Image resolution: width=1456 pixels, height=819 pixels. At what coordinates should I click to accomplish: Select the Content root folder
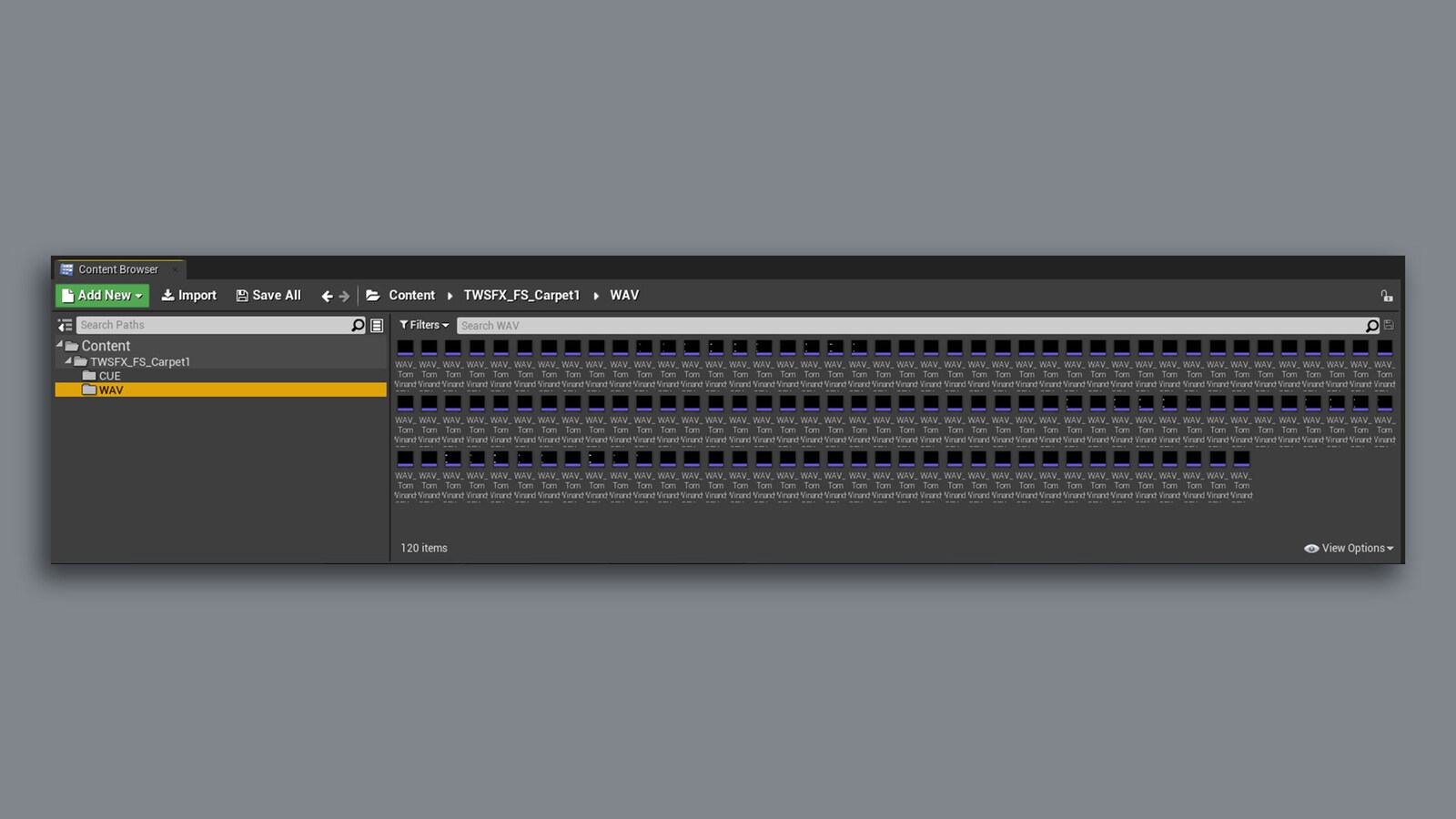click(x=106, y=346)
